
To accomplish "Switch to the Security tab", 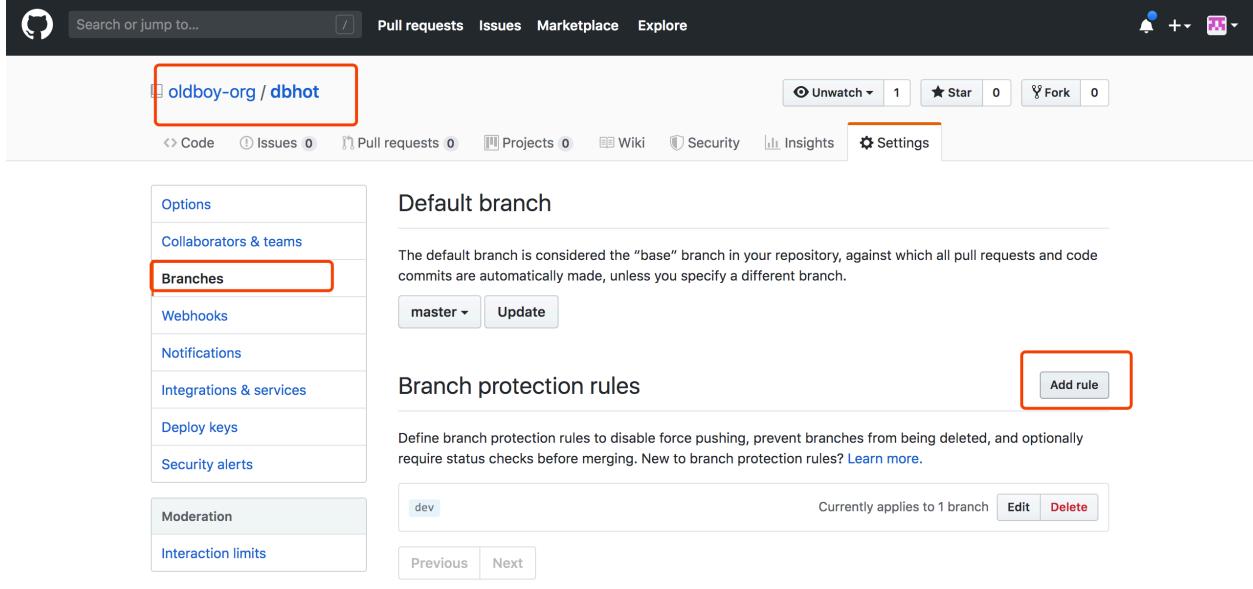I will tap(703, 143).
